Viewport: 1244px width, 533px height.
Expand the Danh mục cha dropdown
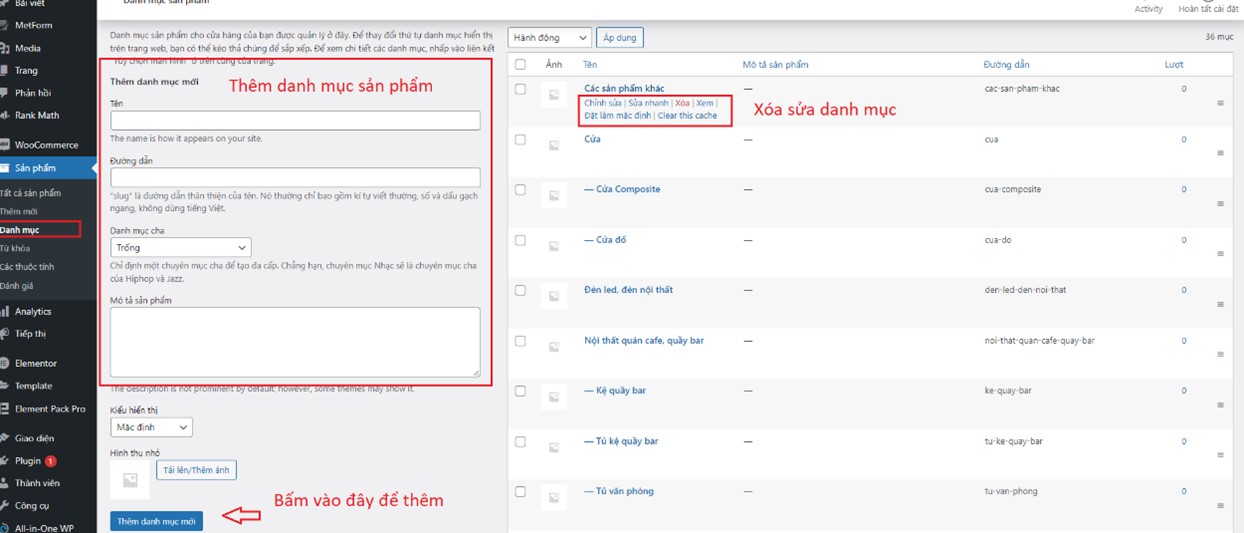pyautogui.click(x=180, y=247)
